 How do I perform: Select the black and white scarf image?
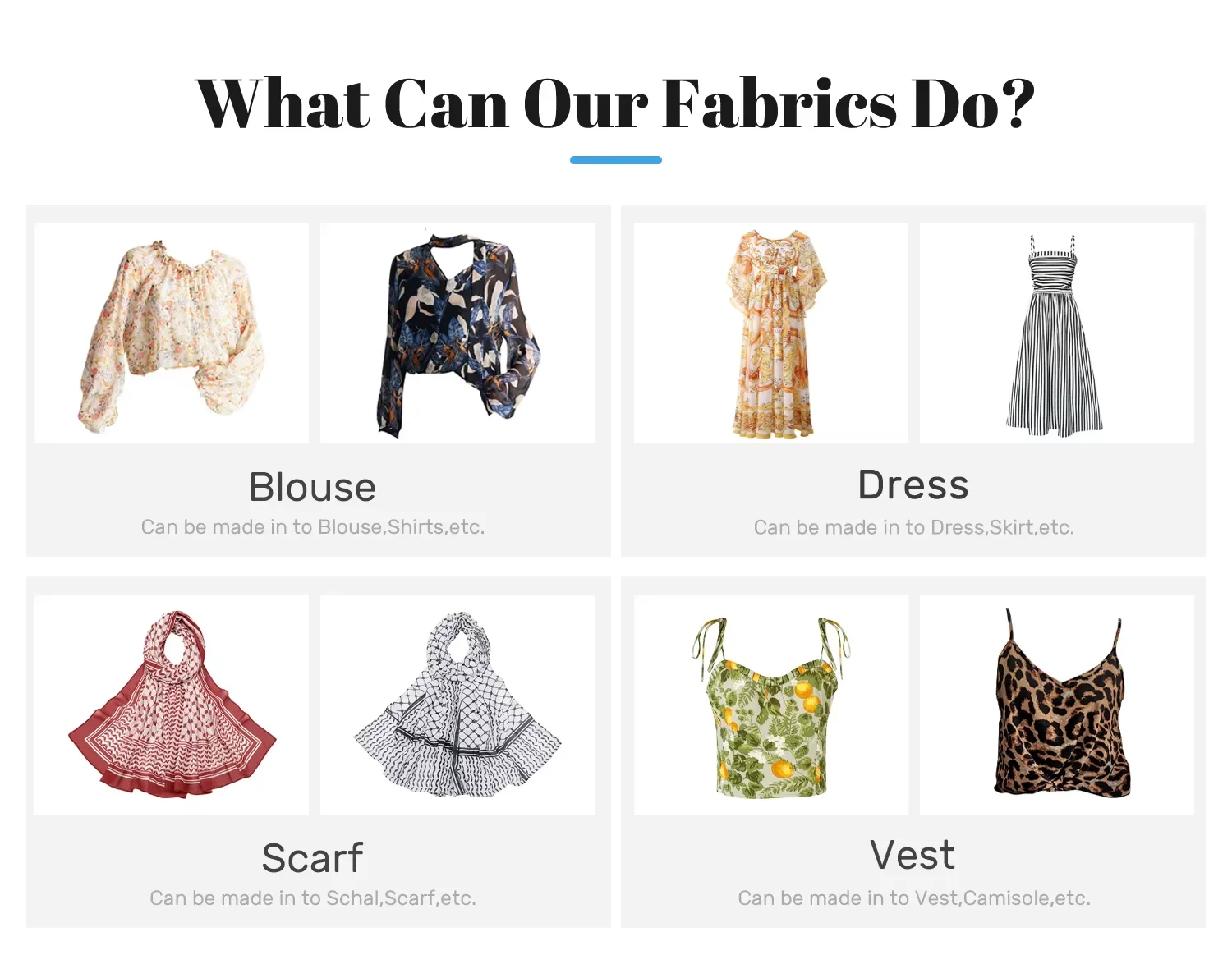(457, 705)
